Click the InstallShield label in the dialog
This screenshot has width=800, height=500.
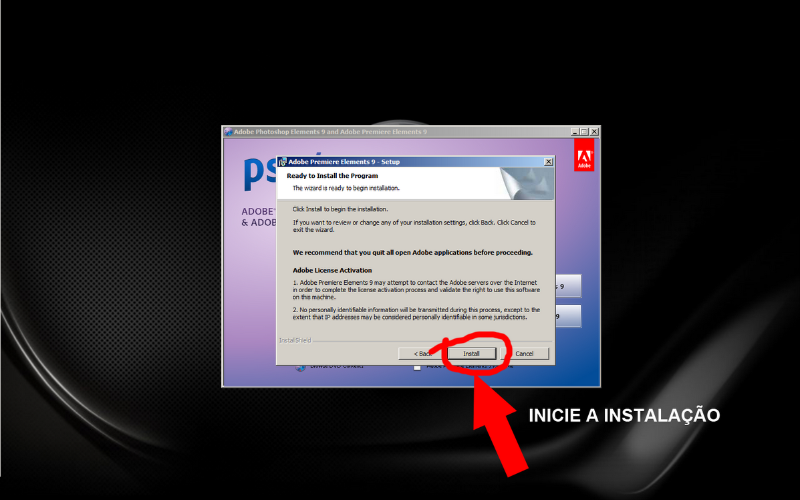click(295, 340)
